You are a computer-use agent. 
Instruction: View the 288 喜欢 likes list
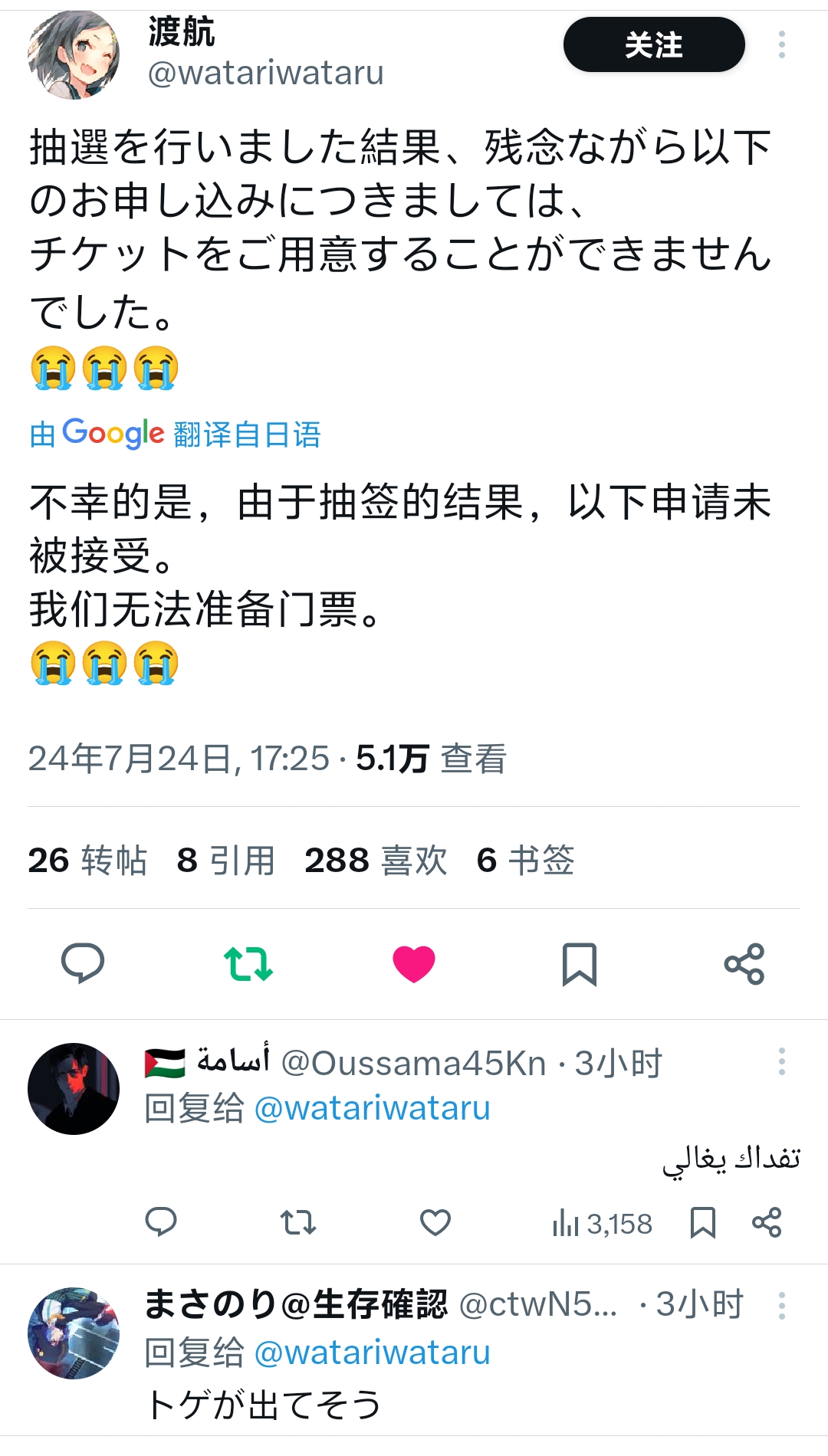(x=376, y=860)
